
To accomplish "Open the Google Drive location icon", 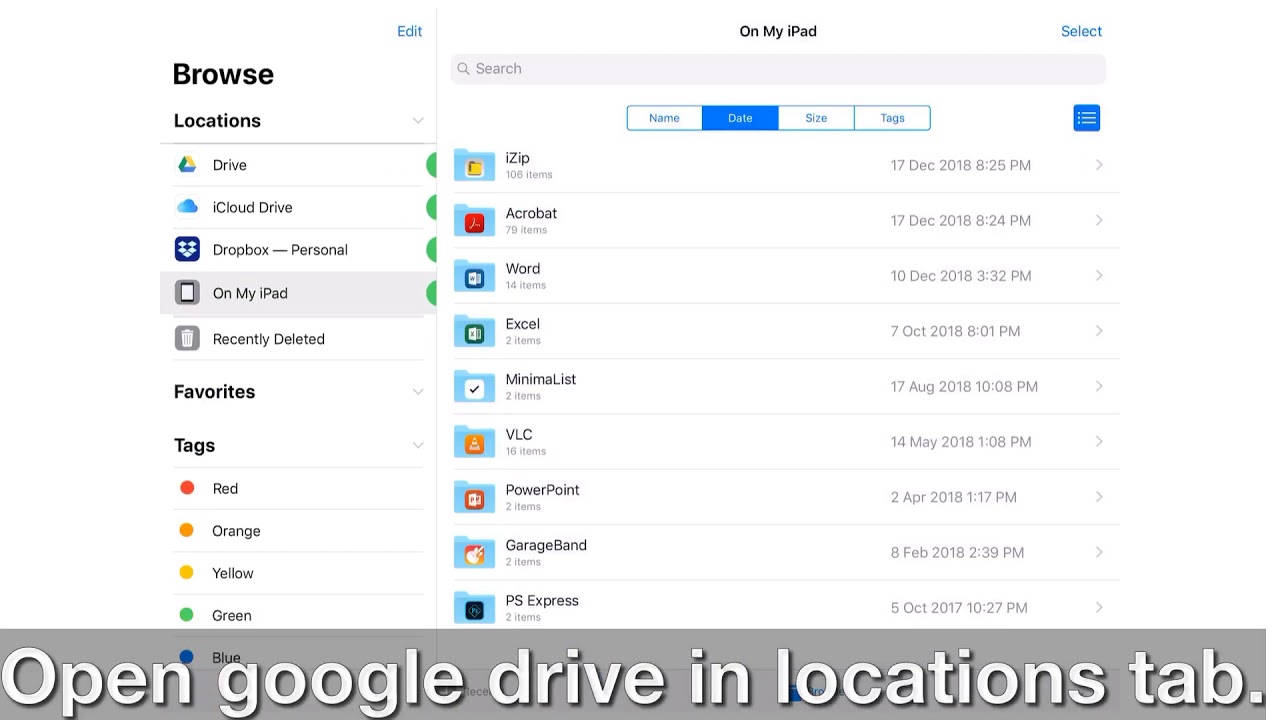I will coord(187,165).
